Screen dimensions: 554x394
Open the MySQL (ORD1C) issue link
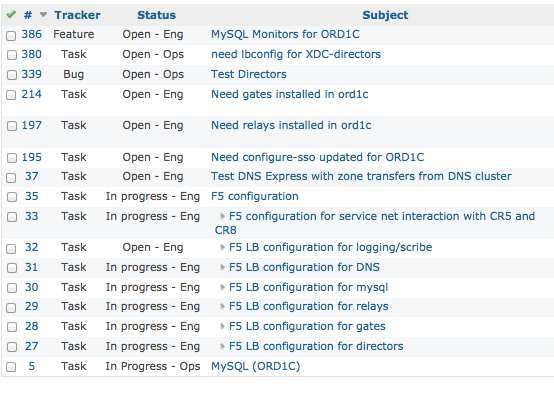[255, 366]
